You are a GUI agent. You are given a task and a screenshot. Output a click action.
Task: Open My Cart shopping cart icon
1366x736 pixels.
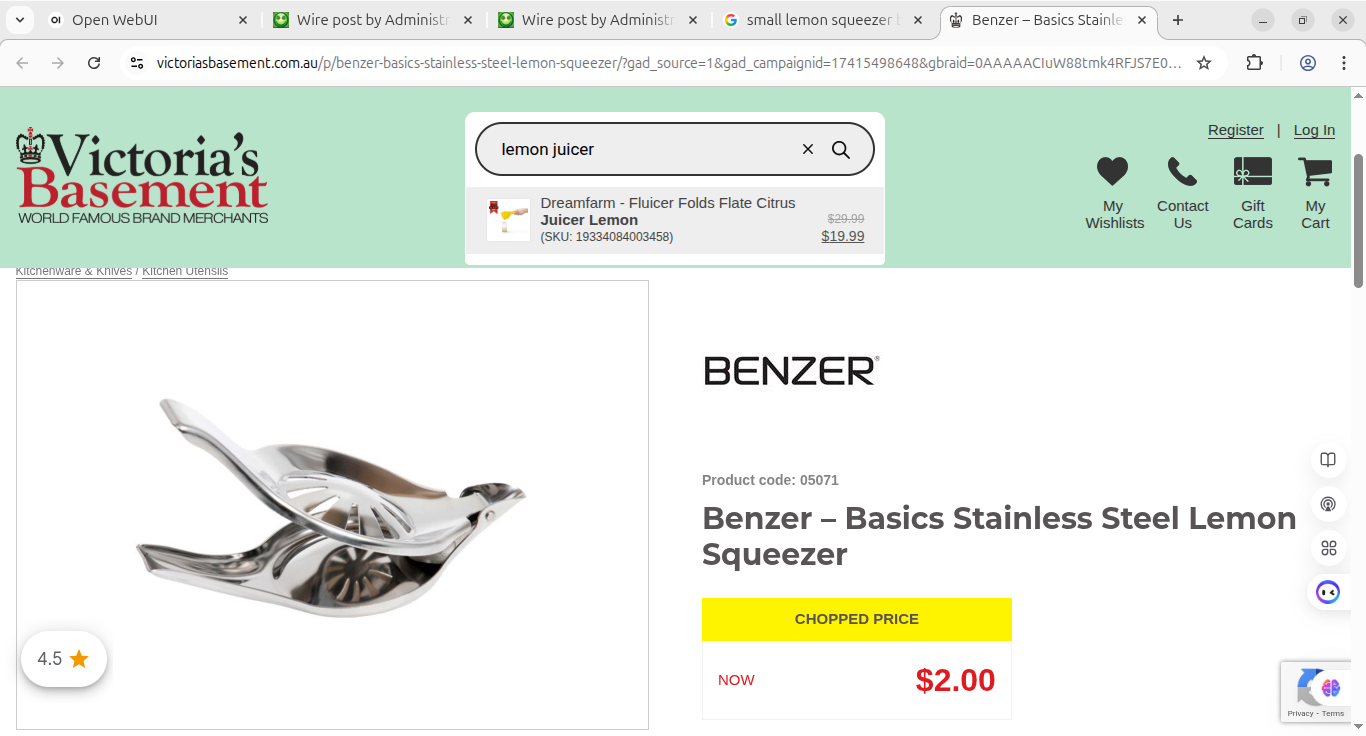[1315, 172]
